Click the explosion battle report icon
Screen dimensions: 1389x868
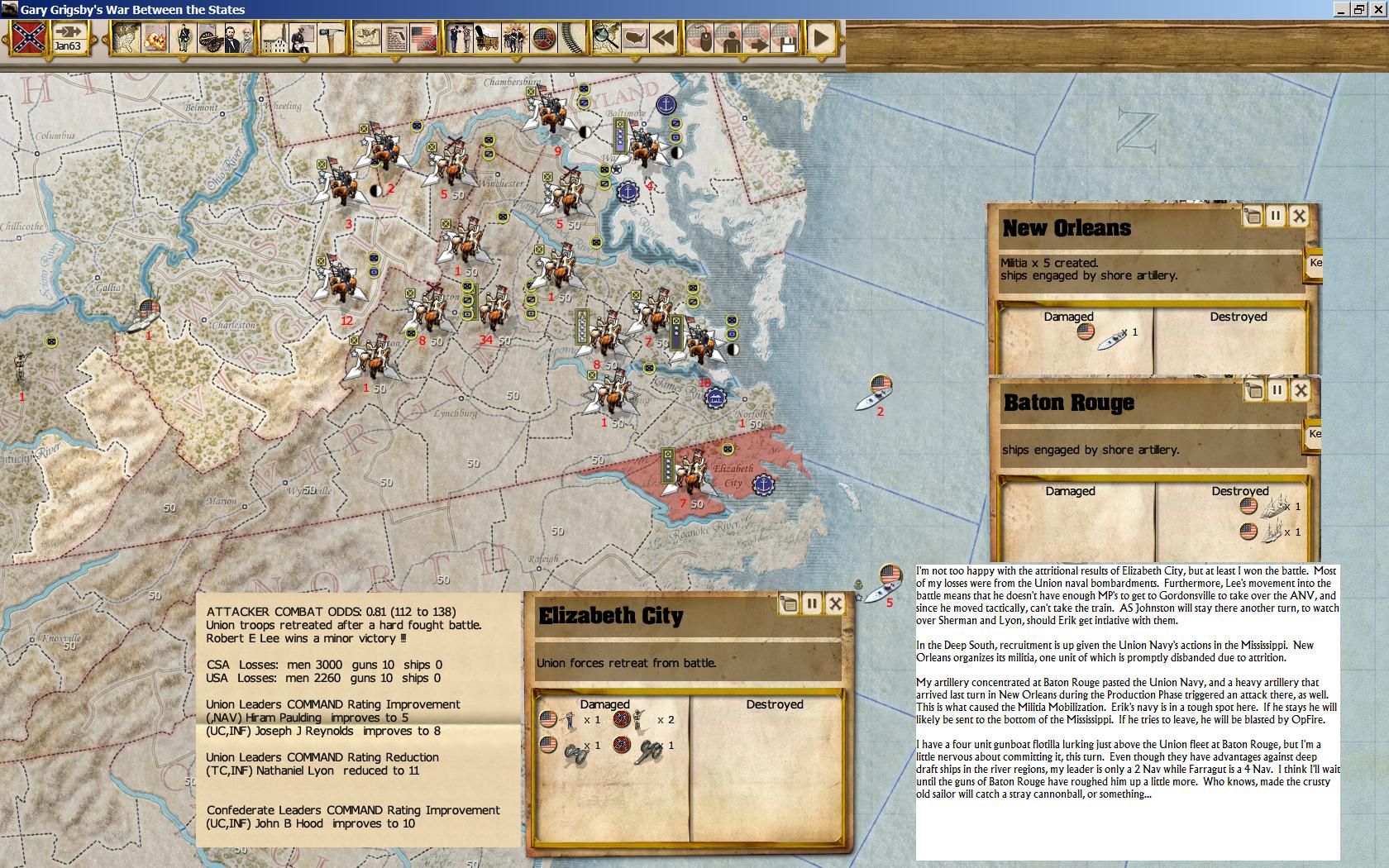click(155, 38)
